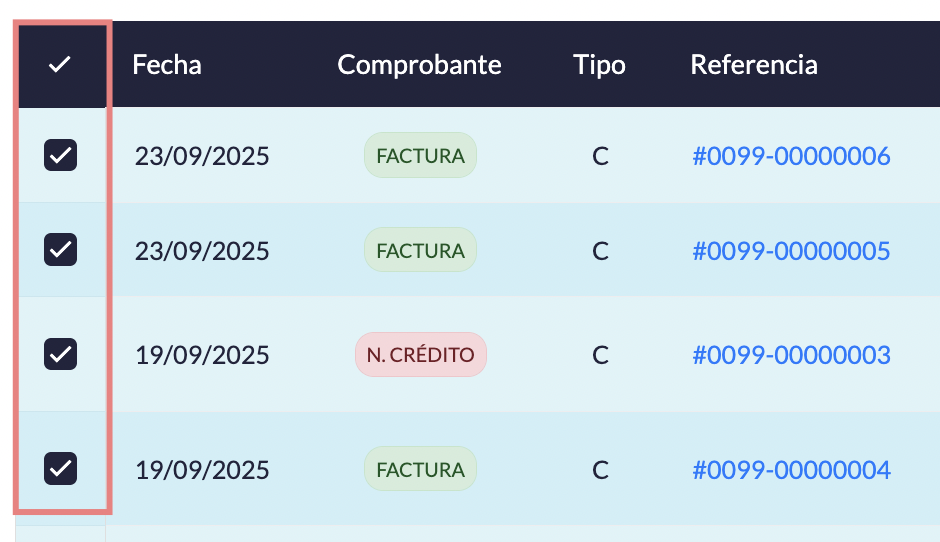Screen dimensions: 940x542
Task: Click FACTURA badge in the #0099-00000006 row
Action: [x=420, y=156]
